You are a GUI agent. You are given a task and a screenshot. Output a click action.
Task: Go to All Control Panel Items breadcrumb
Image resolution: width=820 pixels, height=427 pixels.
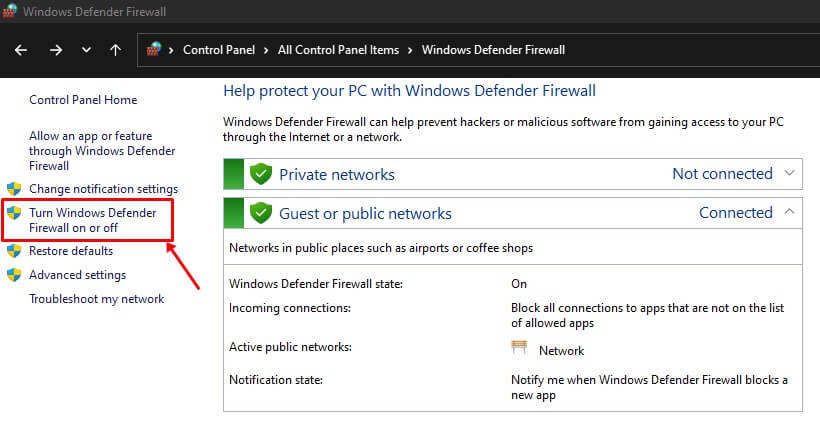338,50
